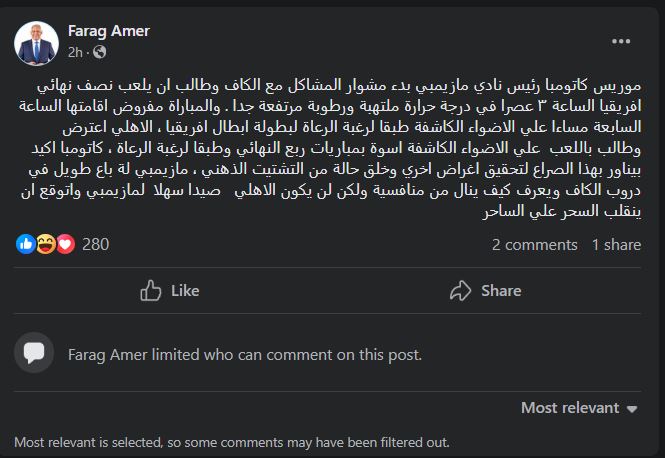665x458 pixels.
Task: Click the Arabic post body text
Action: [x=340, y=147]
